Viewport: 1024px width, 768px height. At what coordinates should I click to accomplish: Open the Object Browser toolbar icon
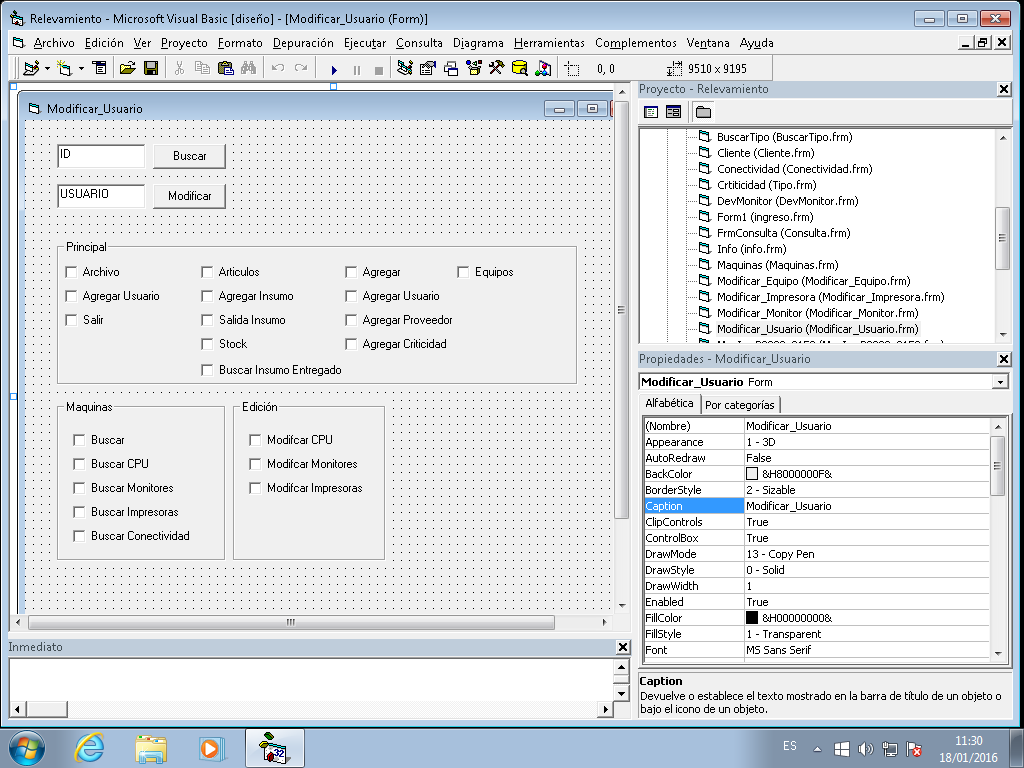pos(473,68)
